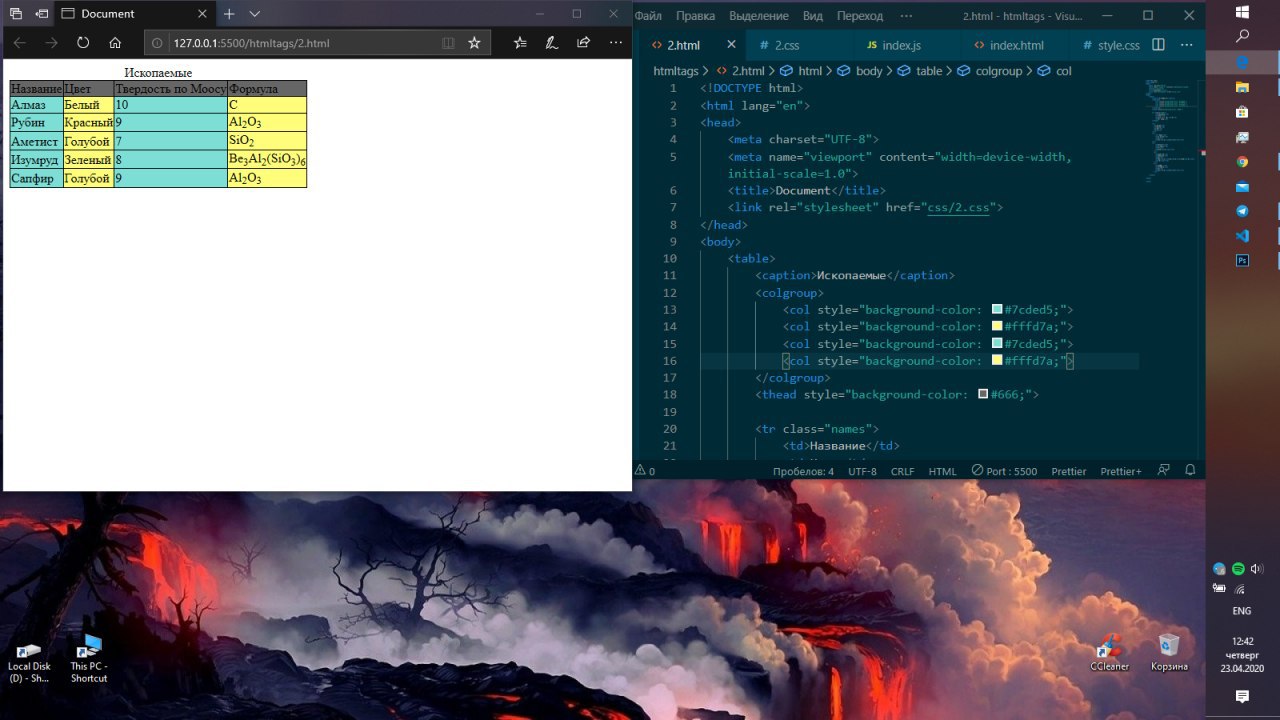Open the #fffd7a swatch on line 14
The height and width of the screenshot is (720, 1280).
[997, 326]
